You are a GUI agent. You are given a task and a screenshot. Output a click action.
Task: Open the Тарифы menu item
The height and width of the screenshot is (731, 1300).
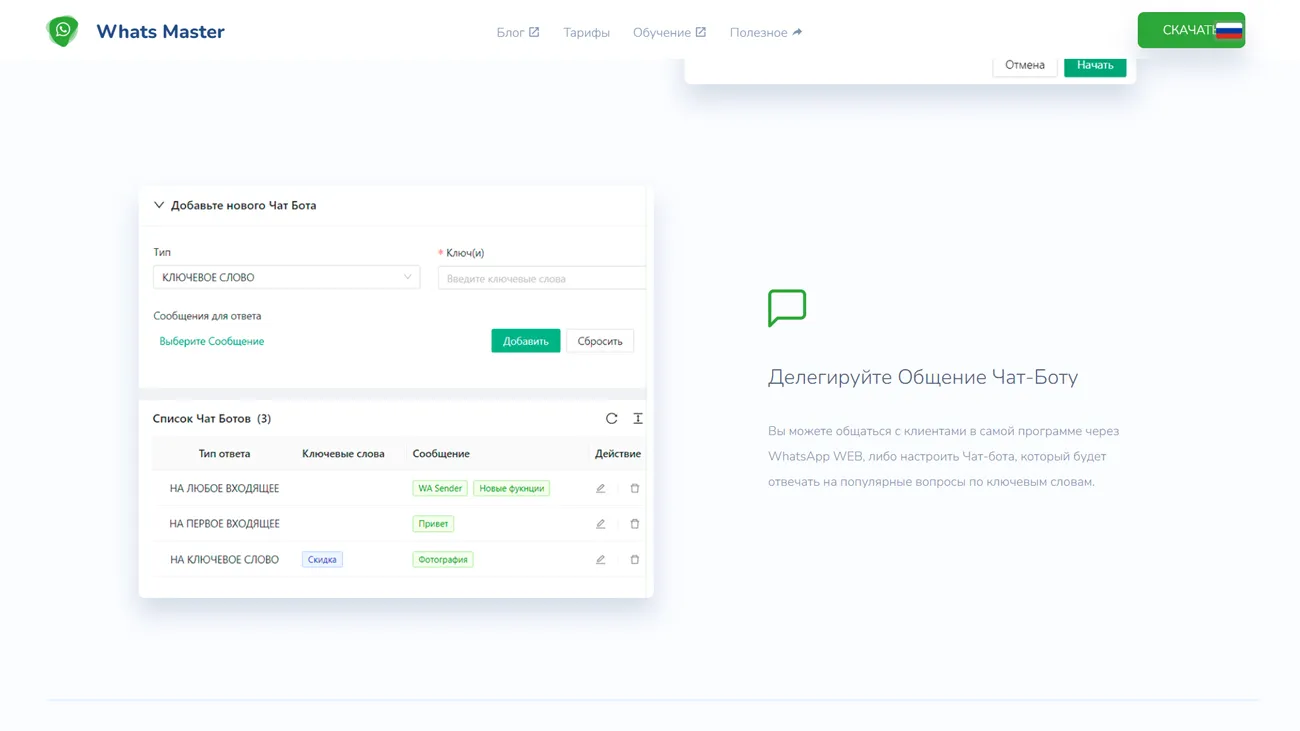[586, 32]
